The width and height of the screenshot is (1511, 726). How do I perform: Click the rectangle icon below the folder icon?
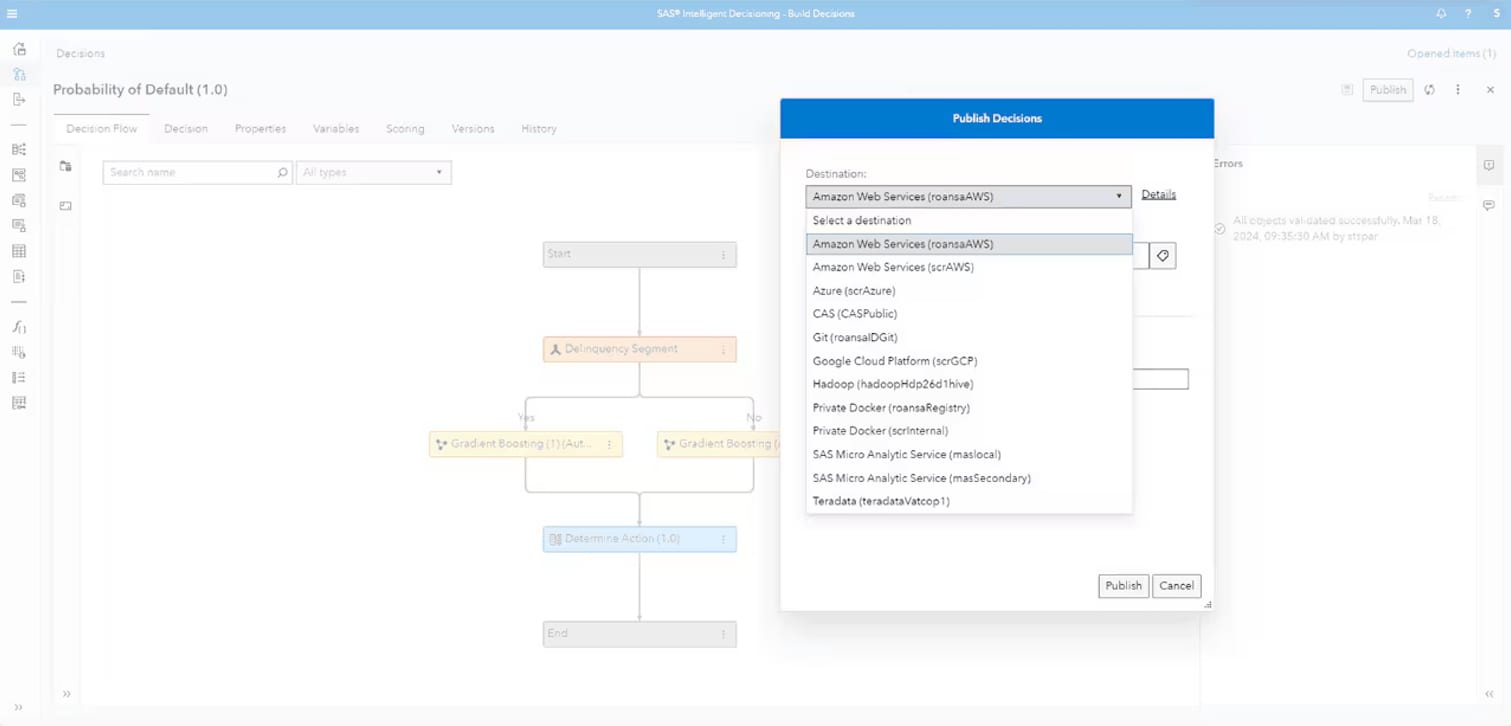(x=65, y=206)
